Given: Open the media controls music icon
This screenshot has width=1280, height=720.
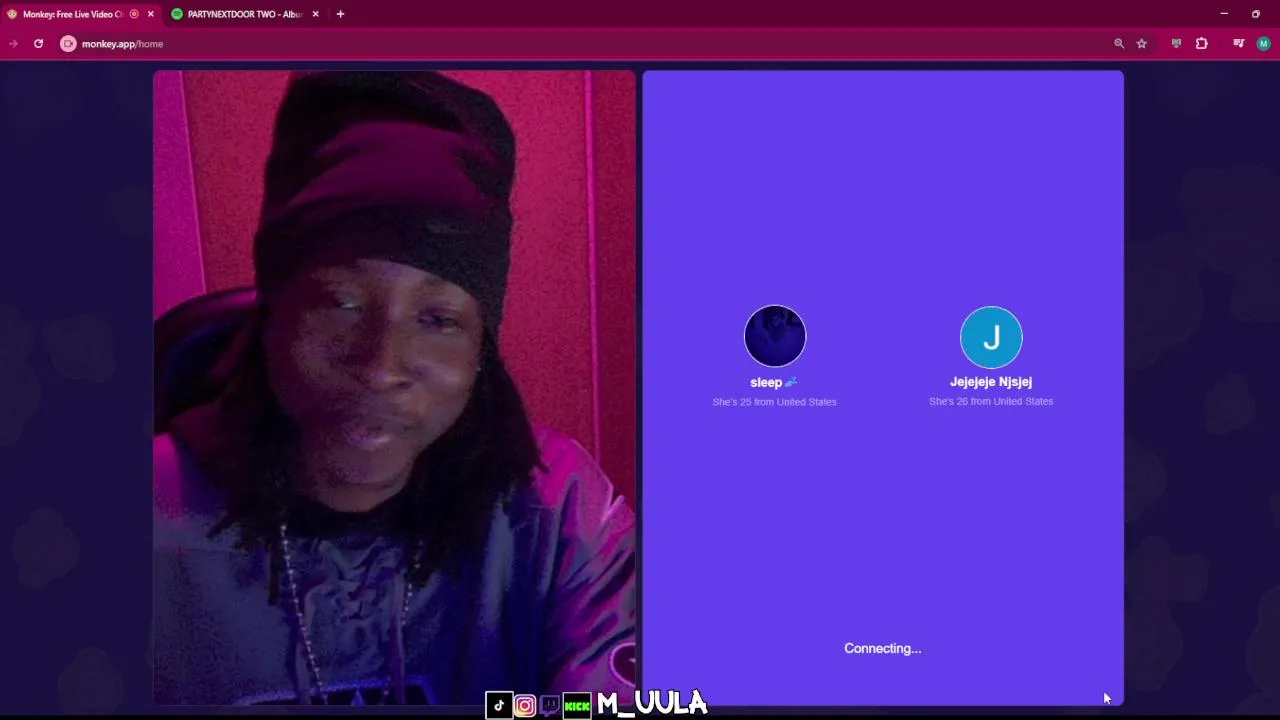Looking at the screenshot, I should [x=1239, y=44].
